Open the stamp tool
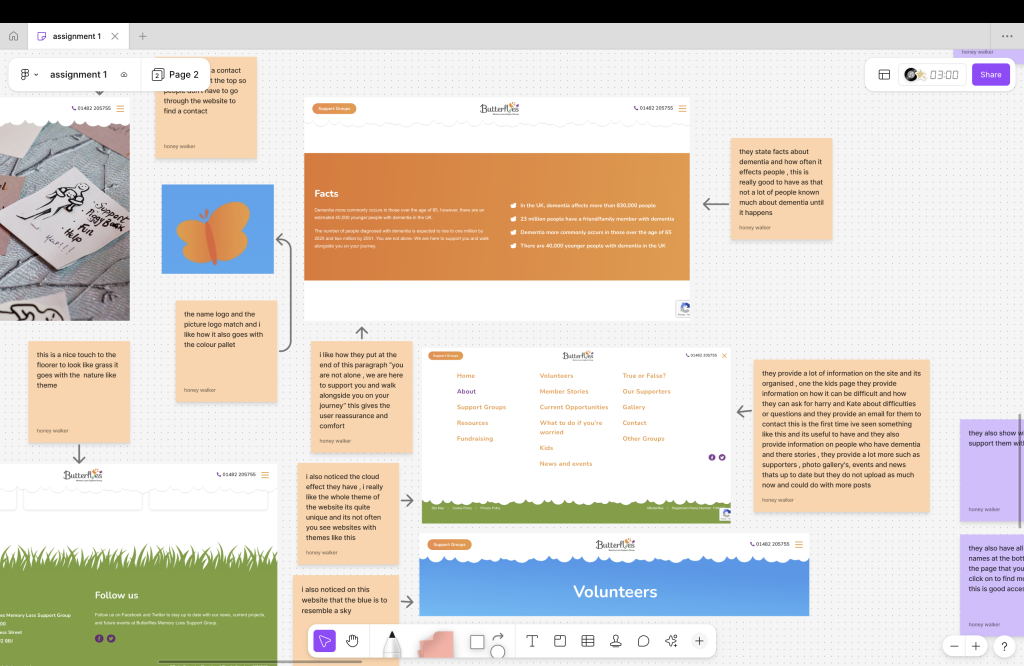The height and width of the screenshot is (666, 1024). (616, 641)
